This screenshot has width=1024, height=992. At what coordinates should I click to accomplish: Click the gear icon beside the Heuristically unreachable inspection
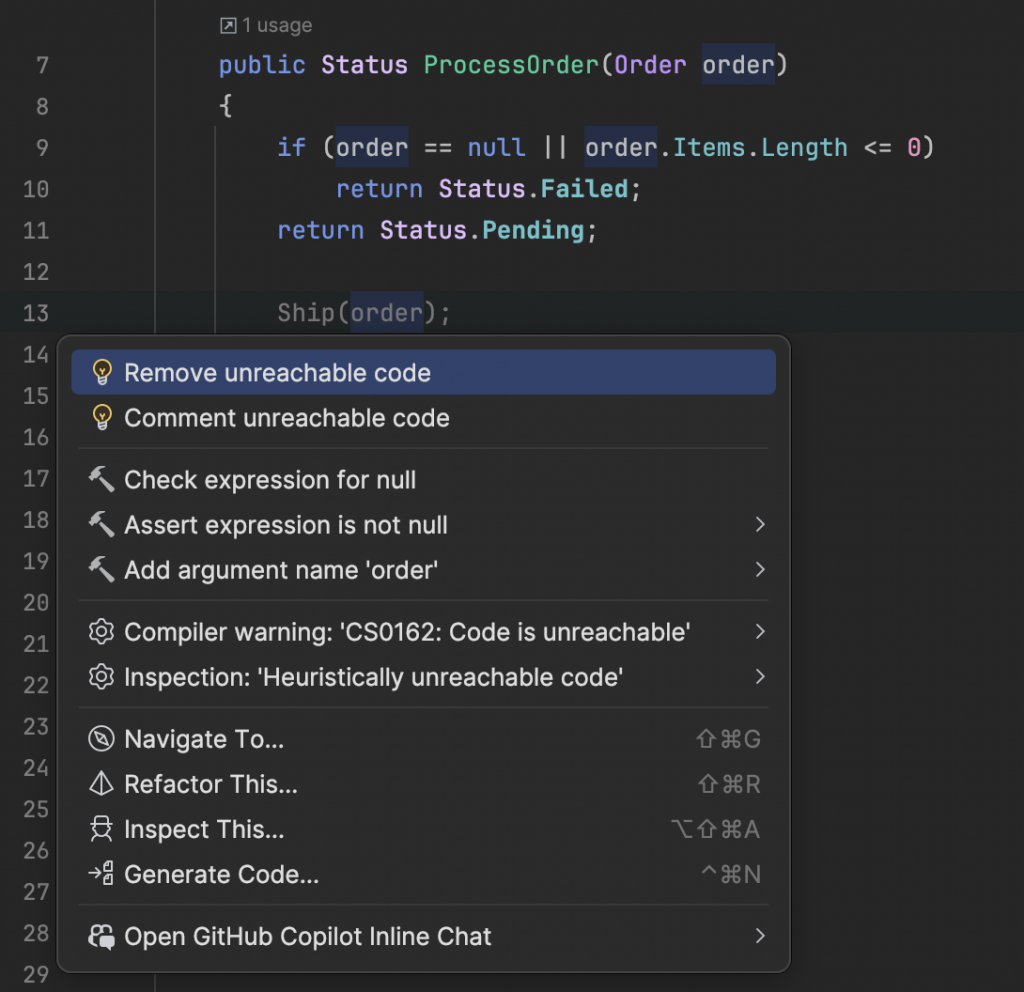coord(101,677)
